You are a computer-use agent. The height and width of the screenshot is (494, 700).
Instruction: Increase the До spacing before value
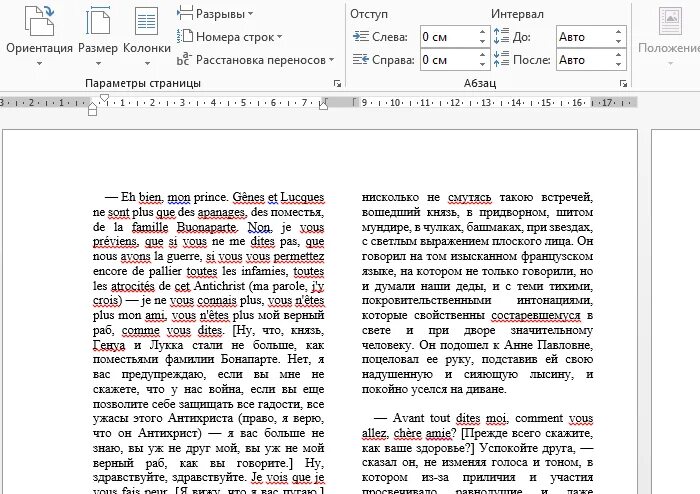(x=618, y=32)
